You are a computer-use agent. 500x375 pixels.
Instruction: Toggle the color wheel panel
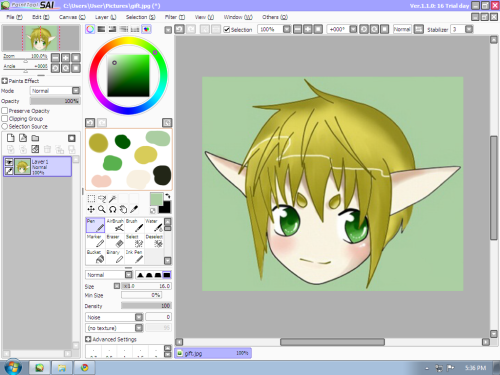pyautogui.click(x=90, y=29)
